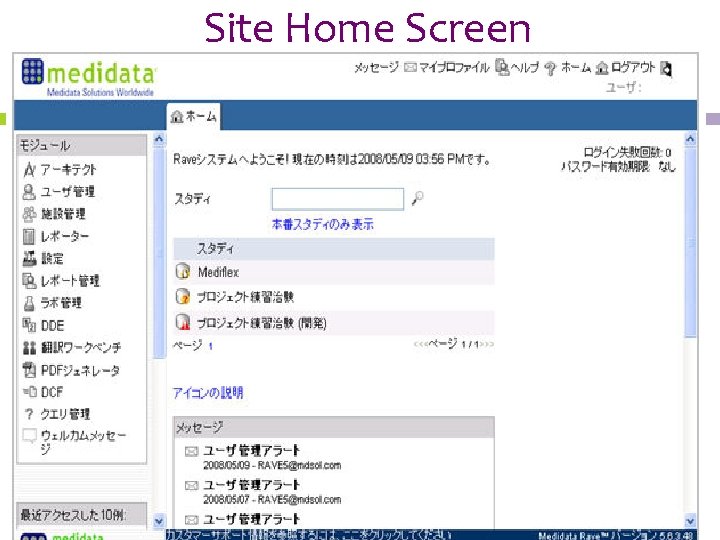Image resolution: width=720 pixels, height=540 pixels.
Task: Click the スタディ column header
Action: coord(334,249)
